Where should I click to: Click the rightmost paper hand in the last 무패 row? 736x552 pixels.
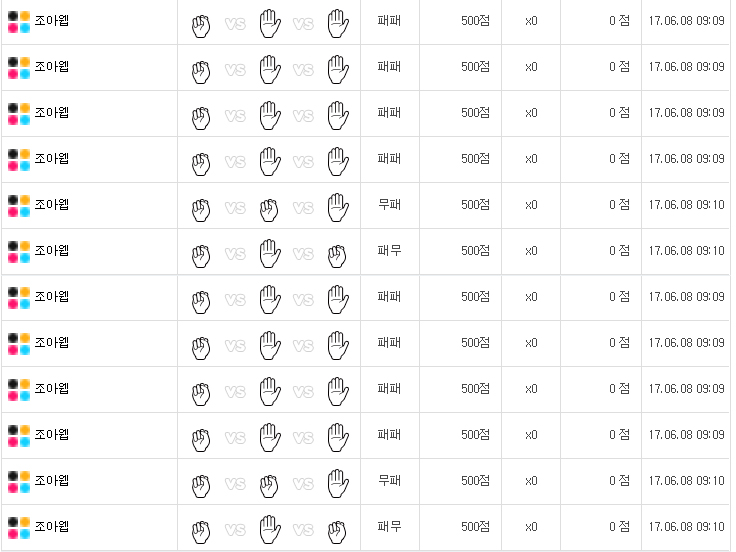click(x=337, y=482)
